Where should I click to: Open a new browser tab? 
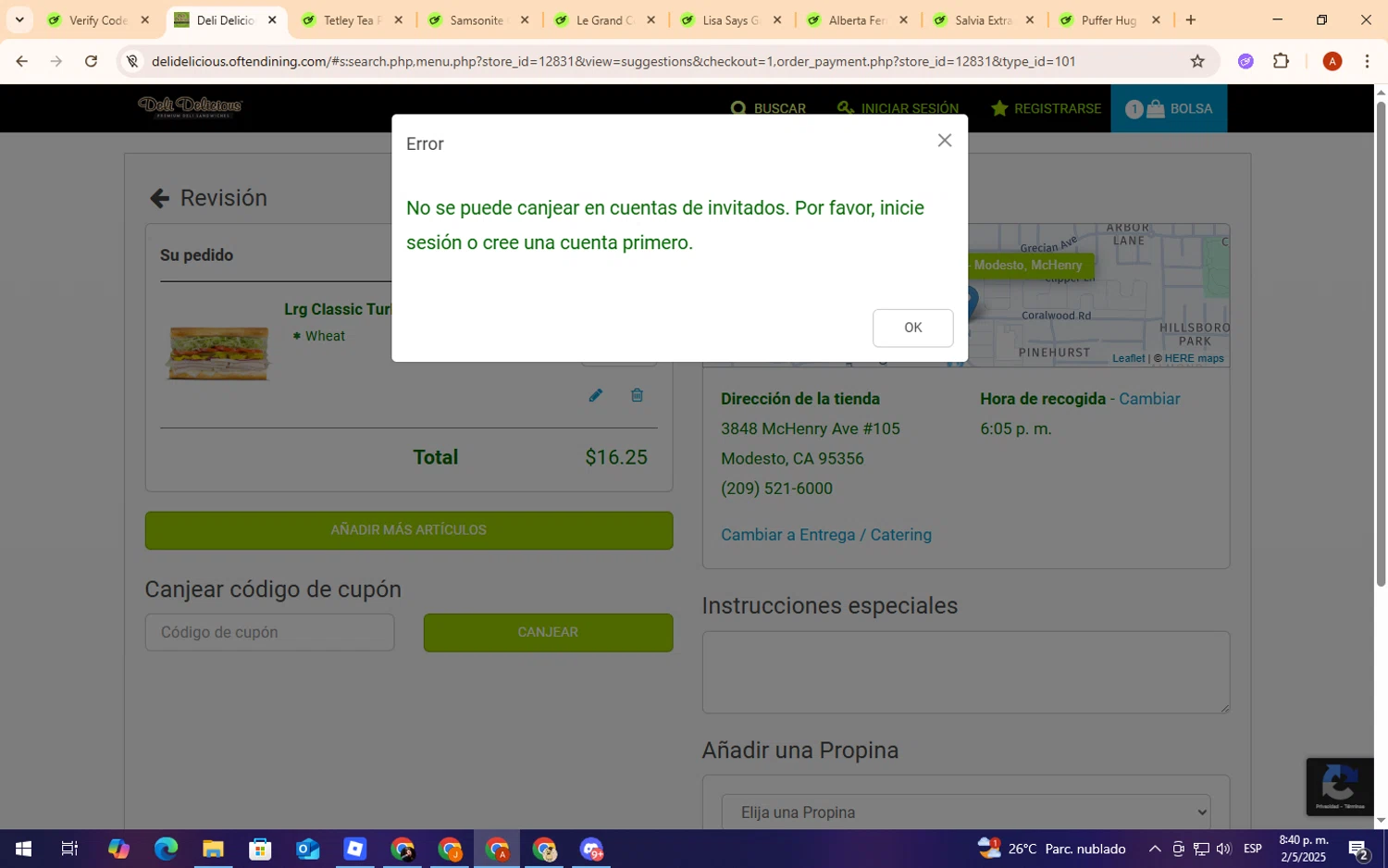(1191, 20)
